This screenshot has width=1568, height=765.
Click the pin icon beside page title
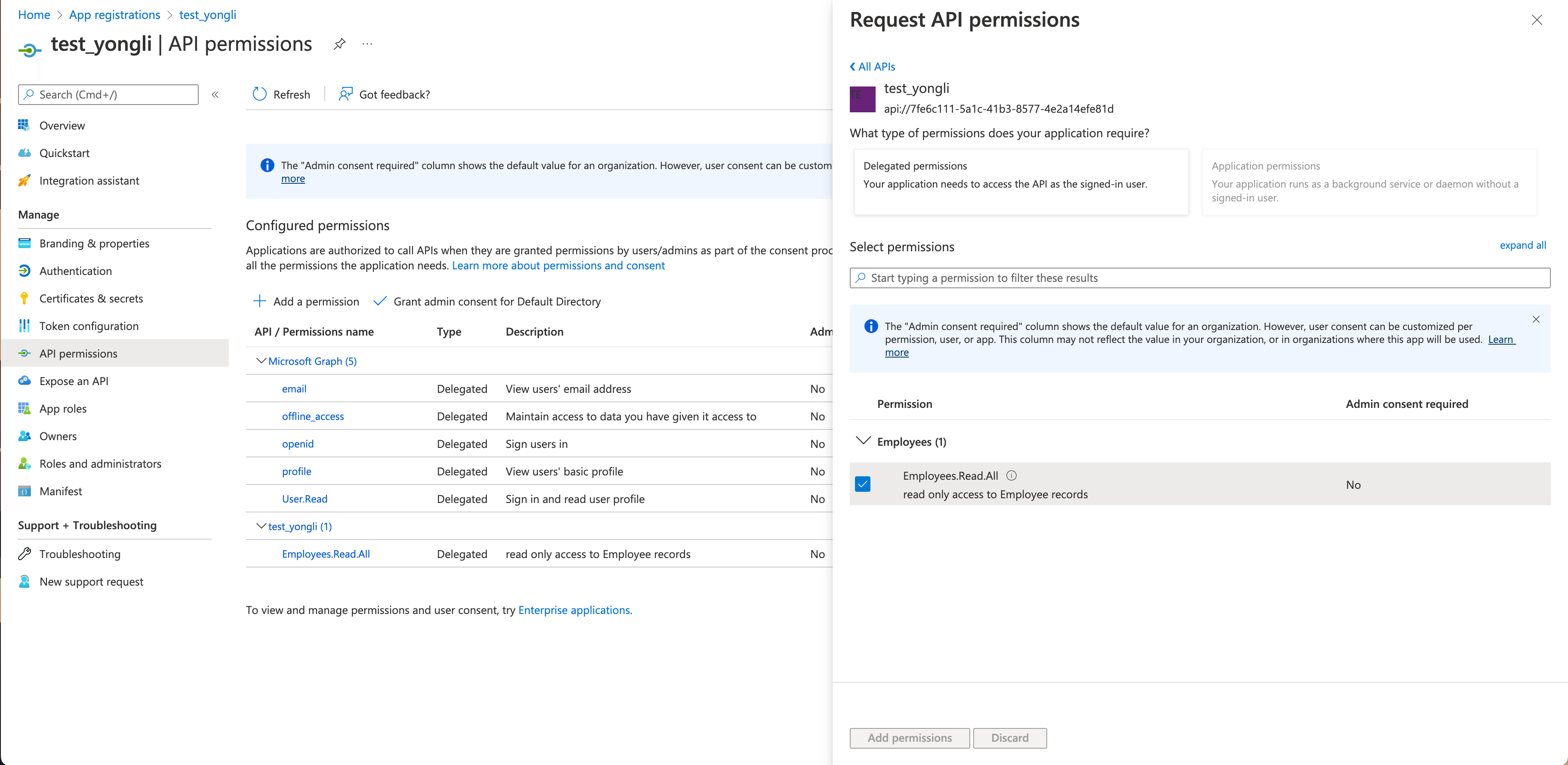click(340, 44)
